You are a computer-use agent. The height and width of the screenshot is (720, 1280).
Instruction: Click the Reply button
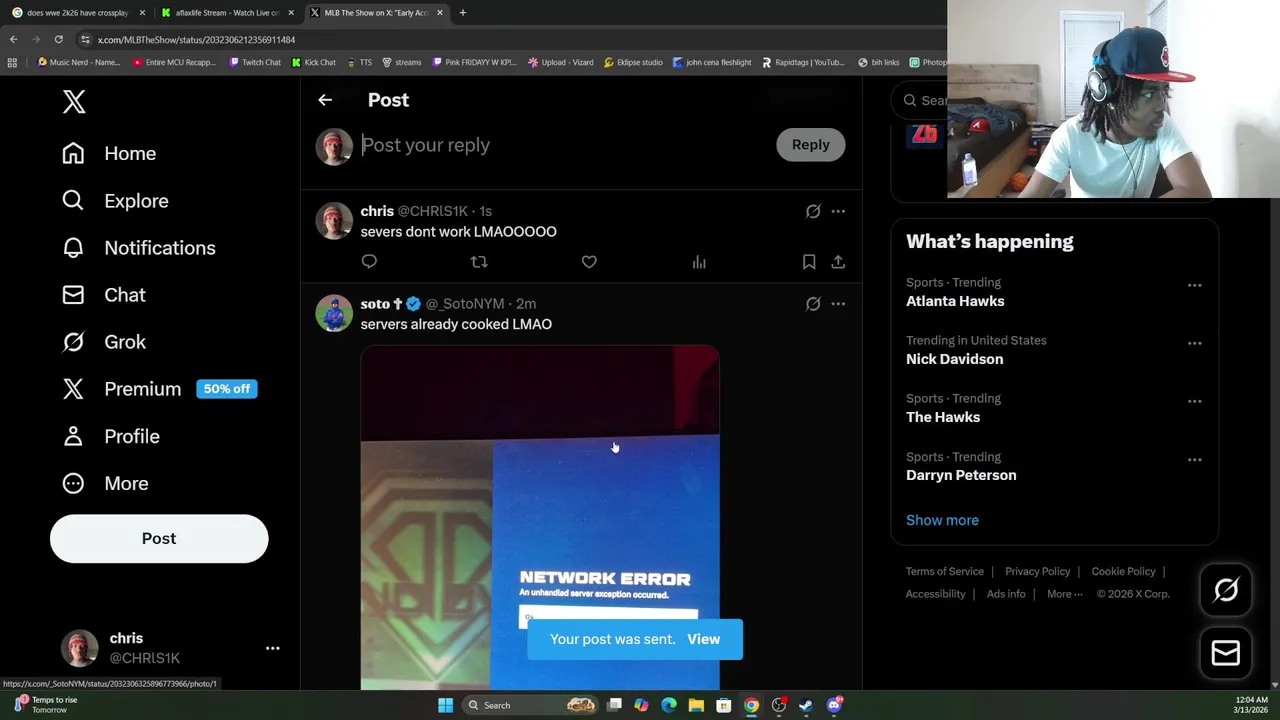click(x=810, y=144)
